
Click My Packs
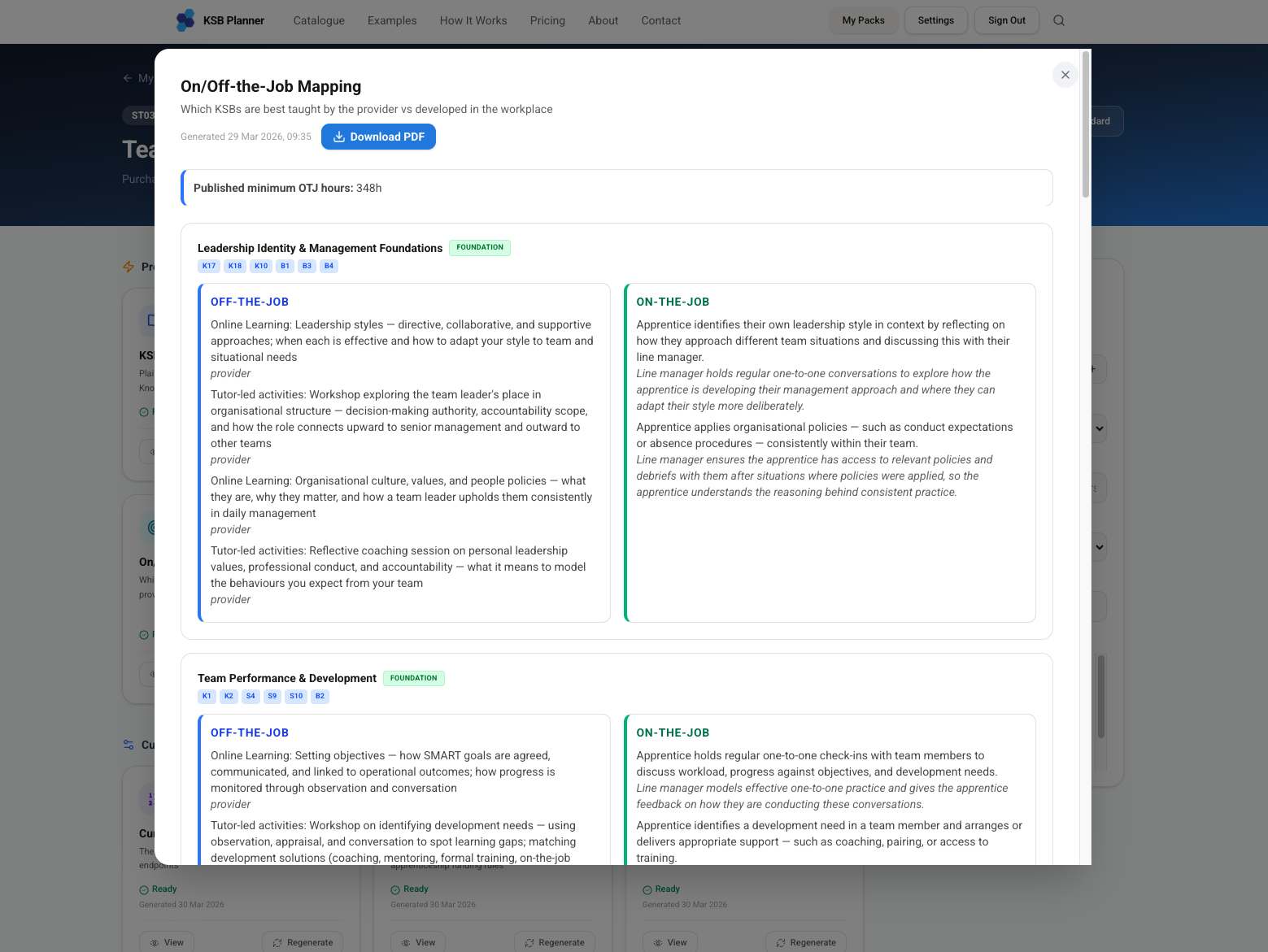[x=863, y=20]
